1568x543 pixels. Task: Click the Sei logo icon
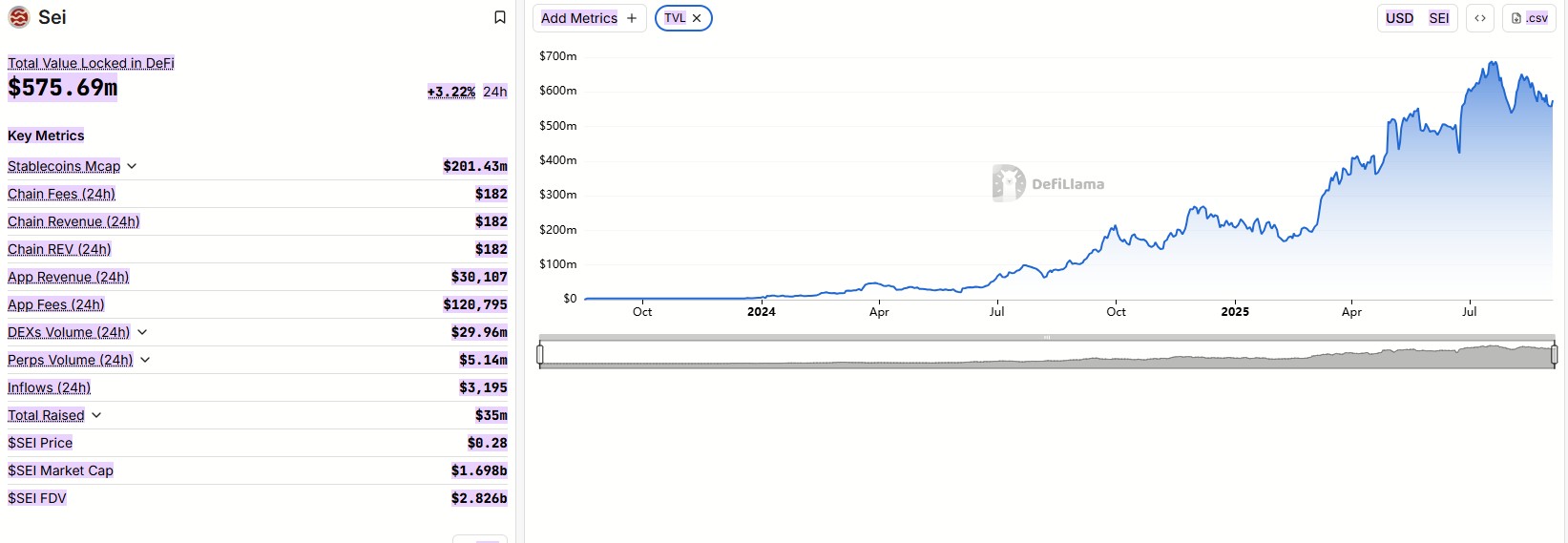click(19, 17)
